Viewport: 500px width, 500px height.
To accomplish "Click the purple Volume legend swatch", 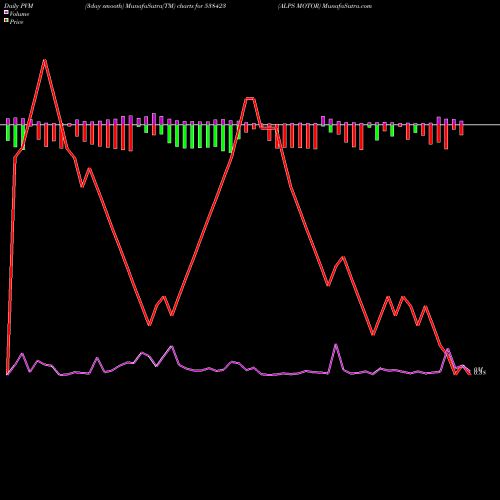I will point(6,12).
